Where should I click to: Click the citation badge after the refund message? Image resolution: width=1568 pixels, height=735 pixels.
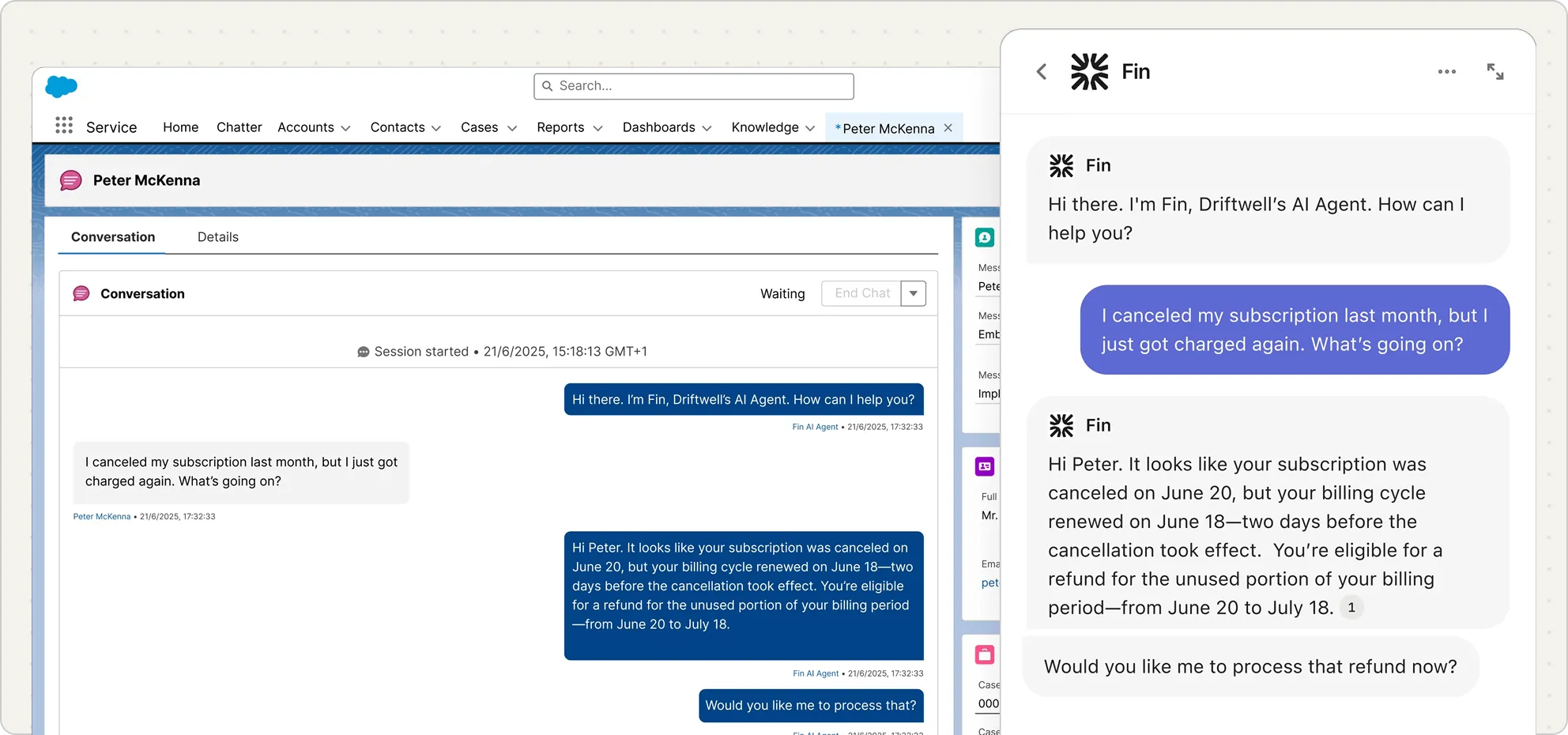coord(1352,608)
